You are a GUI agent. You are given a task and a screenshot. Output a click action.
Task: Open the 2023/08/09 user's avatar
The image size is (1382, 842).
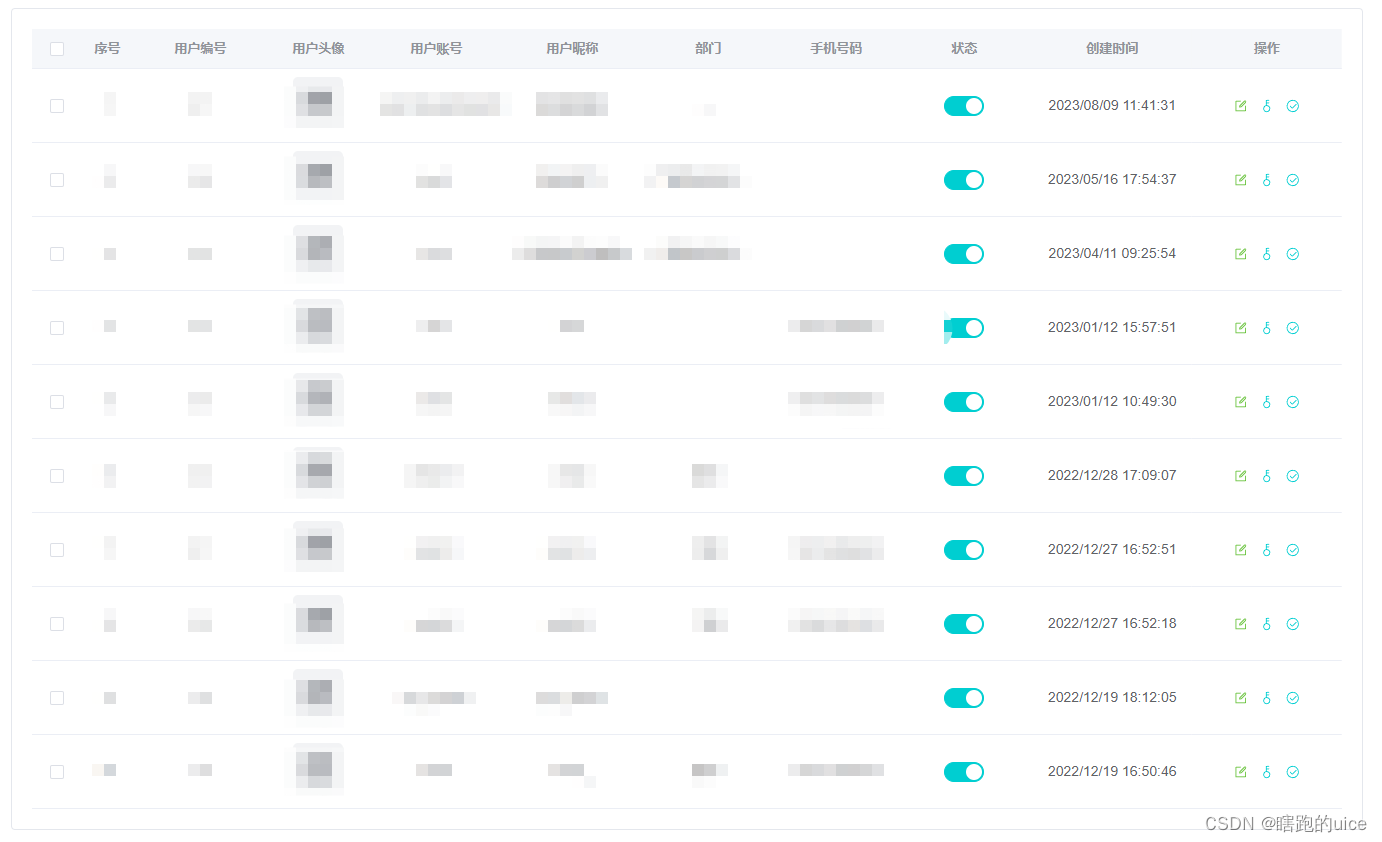316,102
